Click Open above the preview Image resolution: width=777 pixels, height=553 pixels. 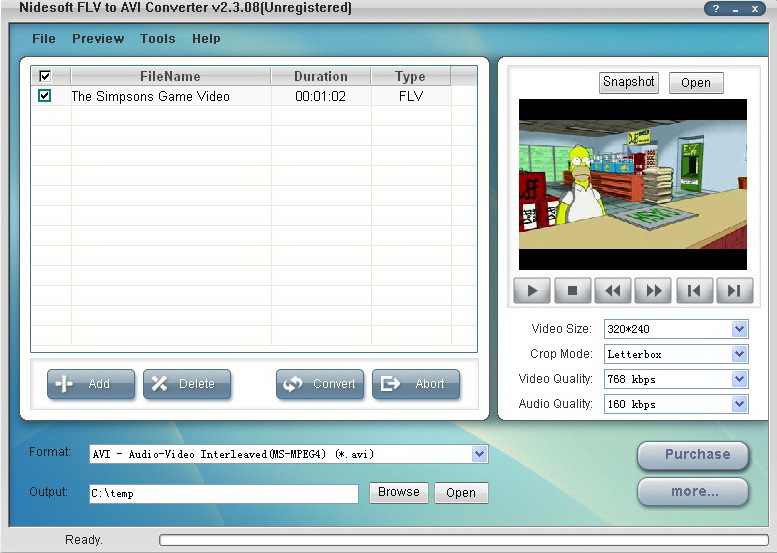click(x=696, y=83)
